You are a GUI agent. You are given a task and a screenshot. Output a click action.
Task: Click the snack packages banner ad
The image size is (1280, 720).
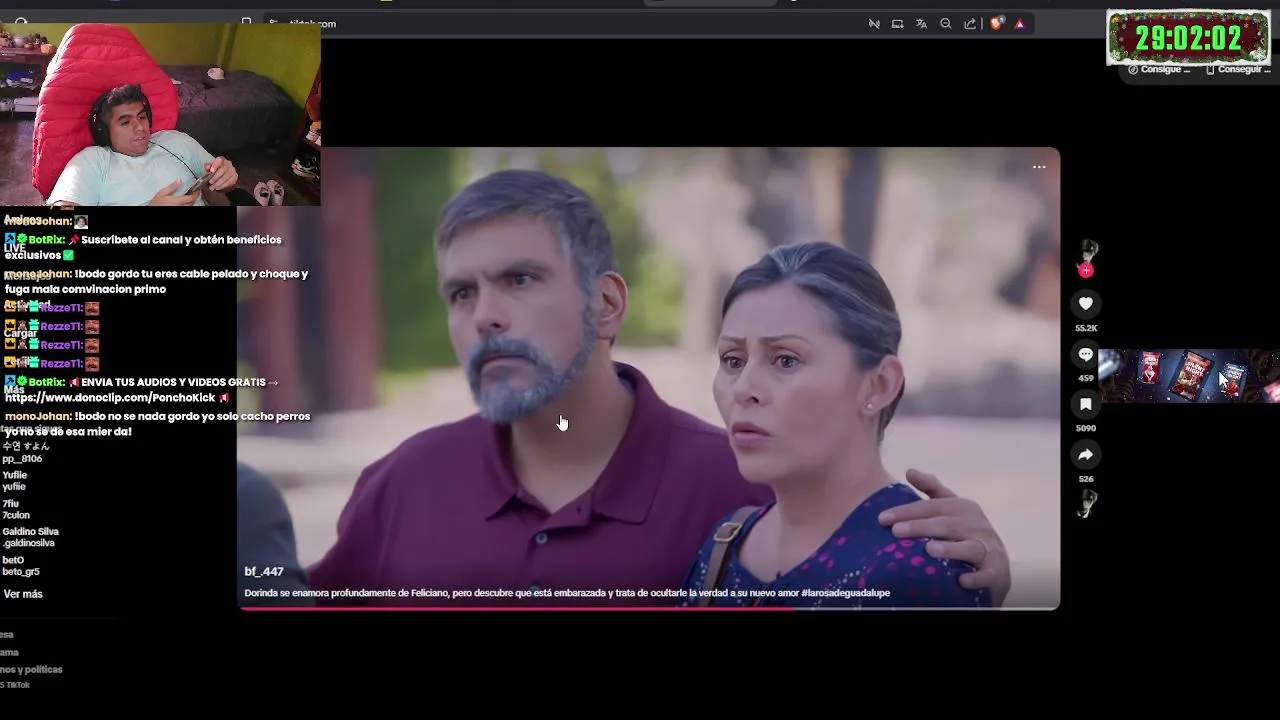tap(1189, 376)
